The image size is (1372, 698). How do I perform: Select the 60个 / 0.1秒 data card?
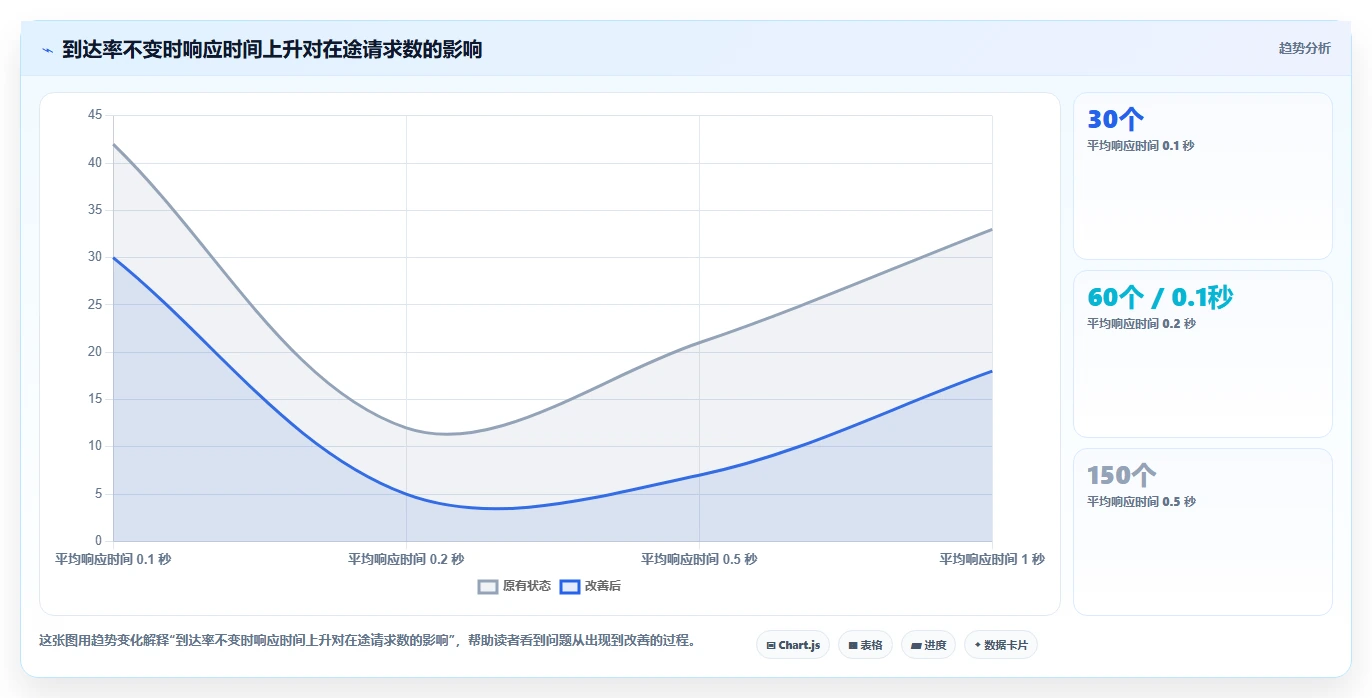pyautogui.click(x=1202, y=354)
